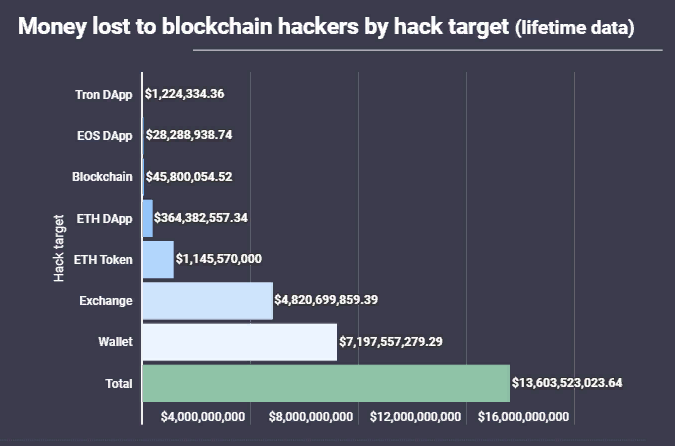Click the $1,224,334.36 Tron value label
This screenshot has height=446, width=675.
click(184, 94)
